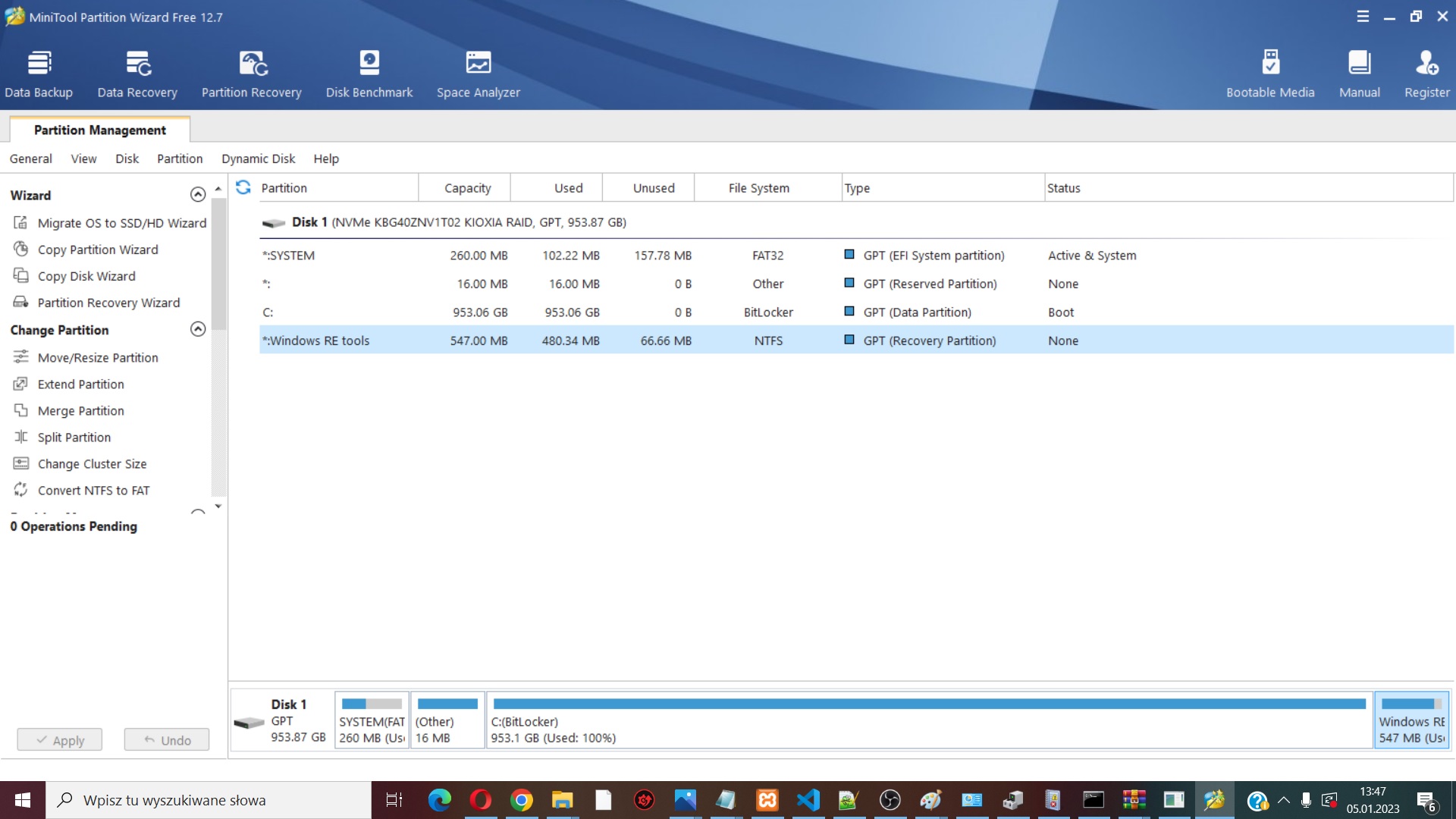Viewport: 1456px width, 819px height.
Task: Select the 16.00 MB reserved partition row
Action: tap(856, 284)
